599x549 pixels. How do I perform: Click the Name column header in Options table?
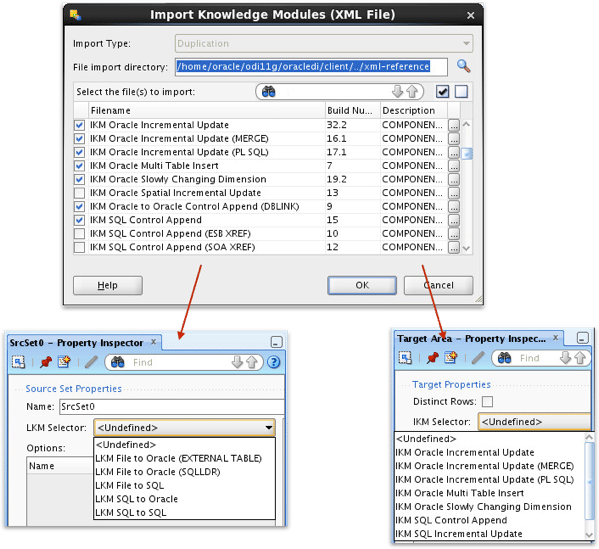[x=60, y=466]
